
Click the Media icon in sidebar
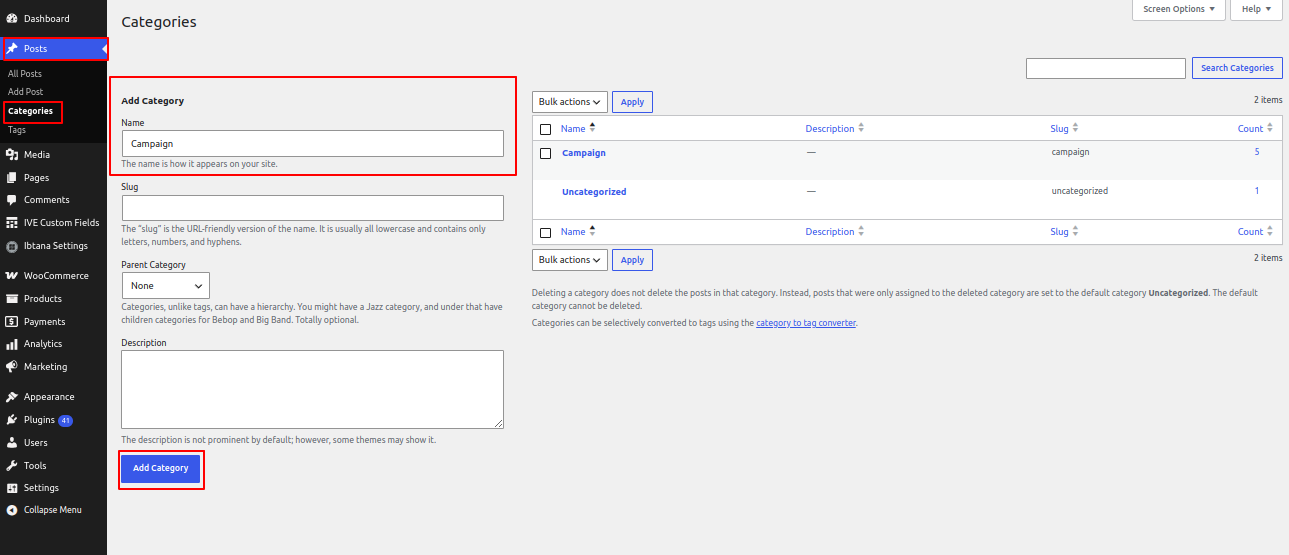pyautogui.click(x=12, y=155)
